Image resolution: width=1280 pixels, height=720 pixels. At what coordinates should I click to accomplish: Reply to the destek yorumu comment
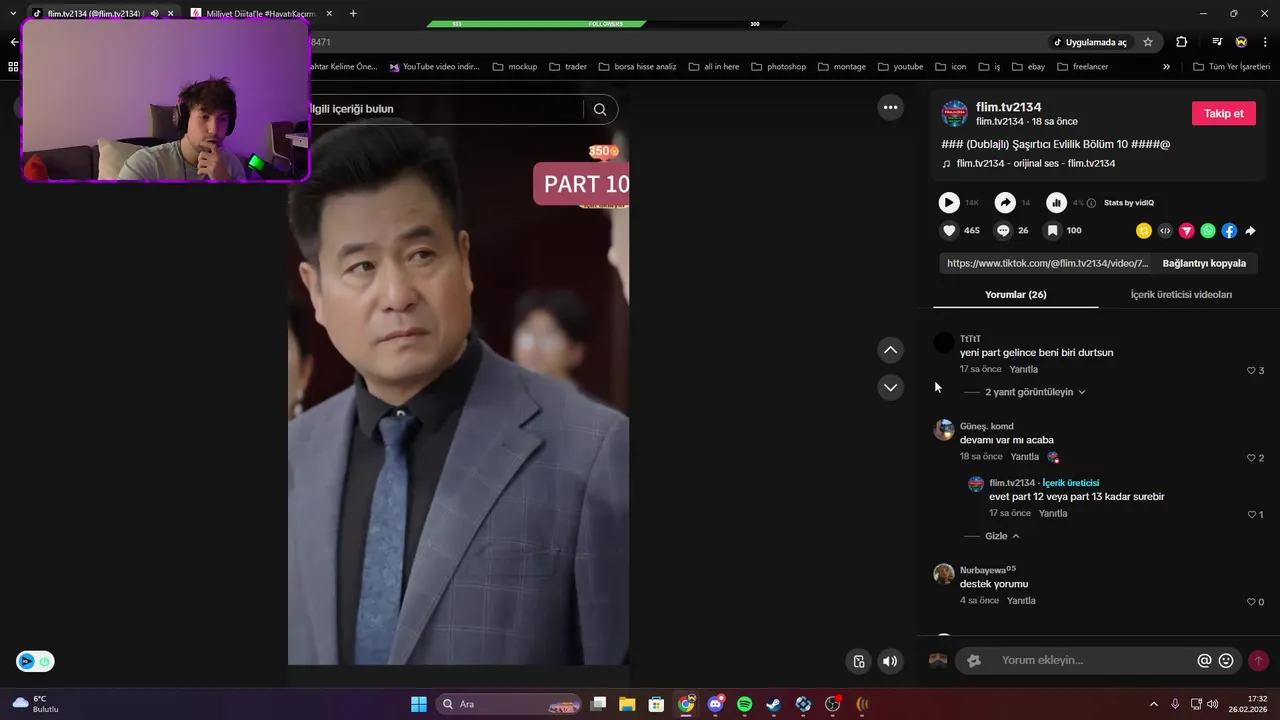coord(1021,601)
